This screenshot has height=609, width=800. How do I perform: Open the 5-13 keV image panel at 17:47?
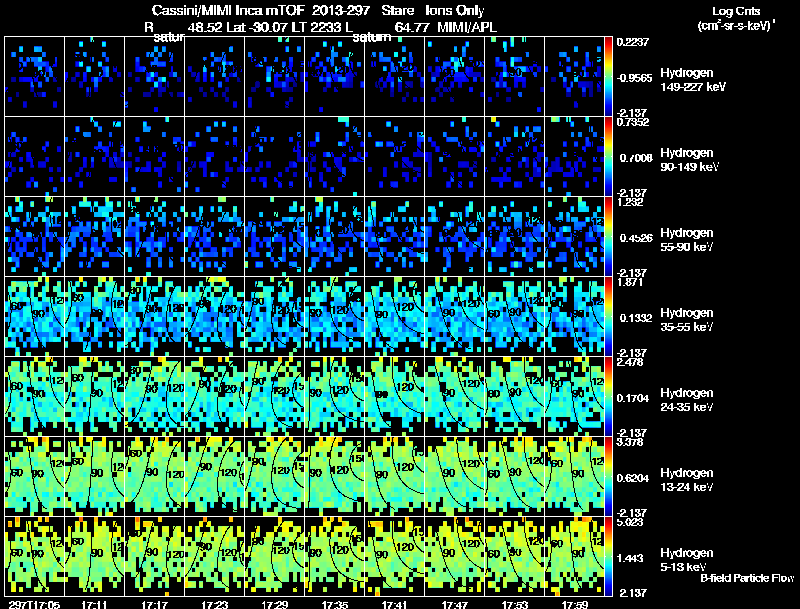click(x=455, y=556)
